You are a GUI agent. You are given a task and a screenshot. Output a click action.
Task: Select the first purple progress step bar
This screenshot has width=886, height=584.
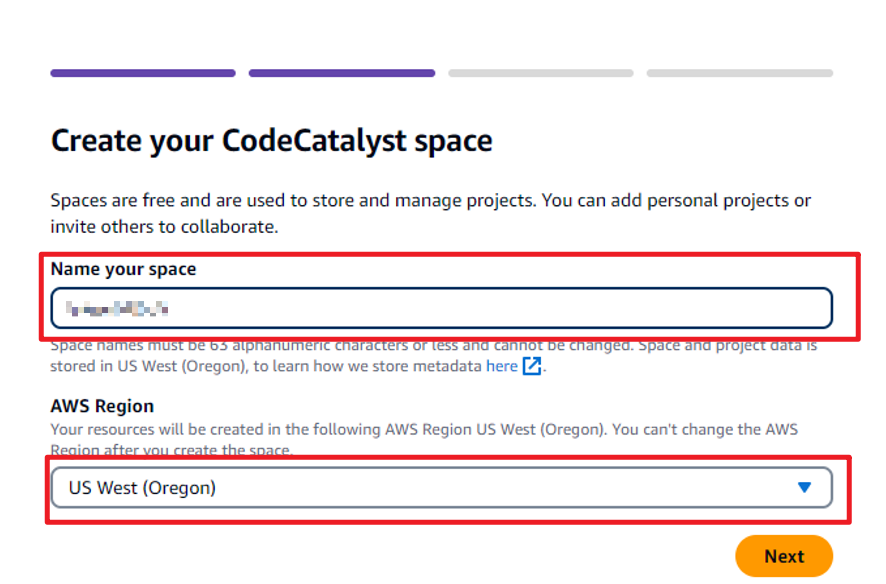click(x=143, y=73)
